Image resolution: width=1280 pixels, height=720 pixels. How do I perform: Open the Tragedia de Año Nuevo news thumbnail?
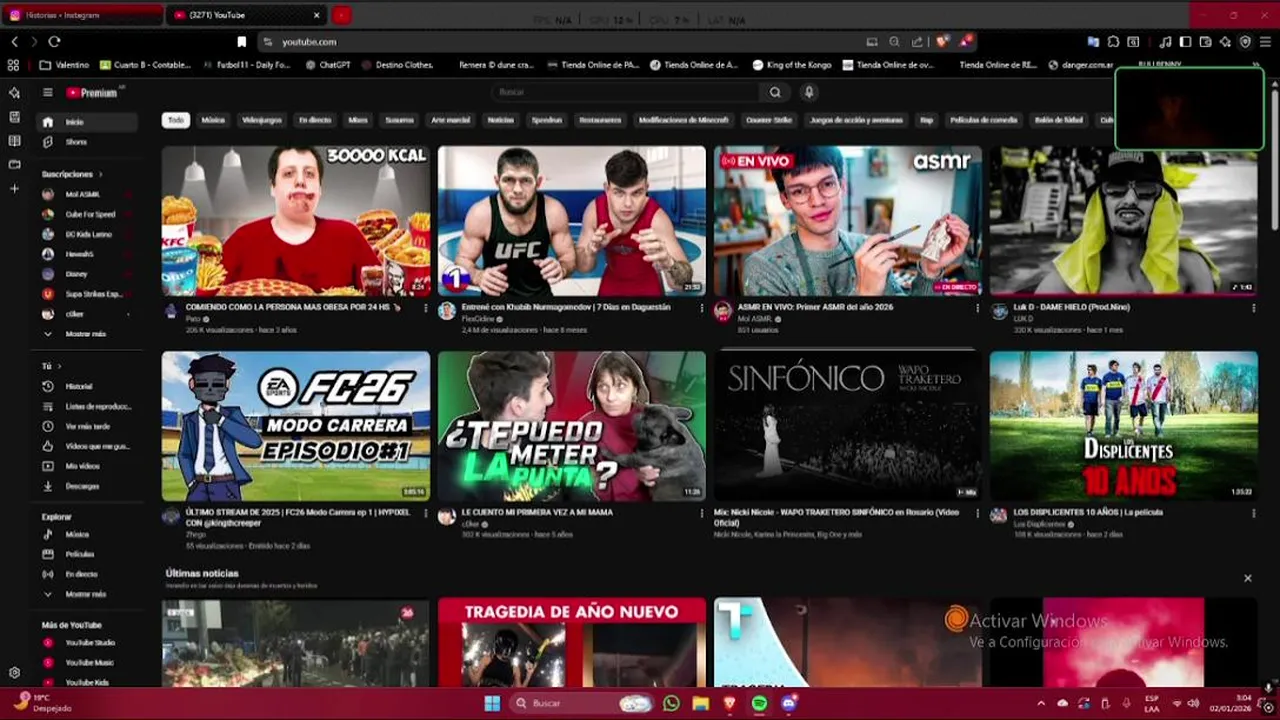[572, 642]
